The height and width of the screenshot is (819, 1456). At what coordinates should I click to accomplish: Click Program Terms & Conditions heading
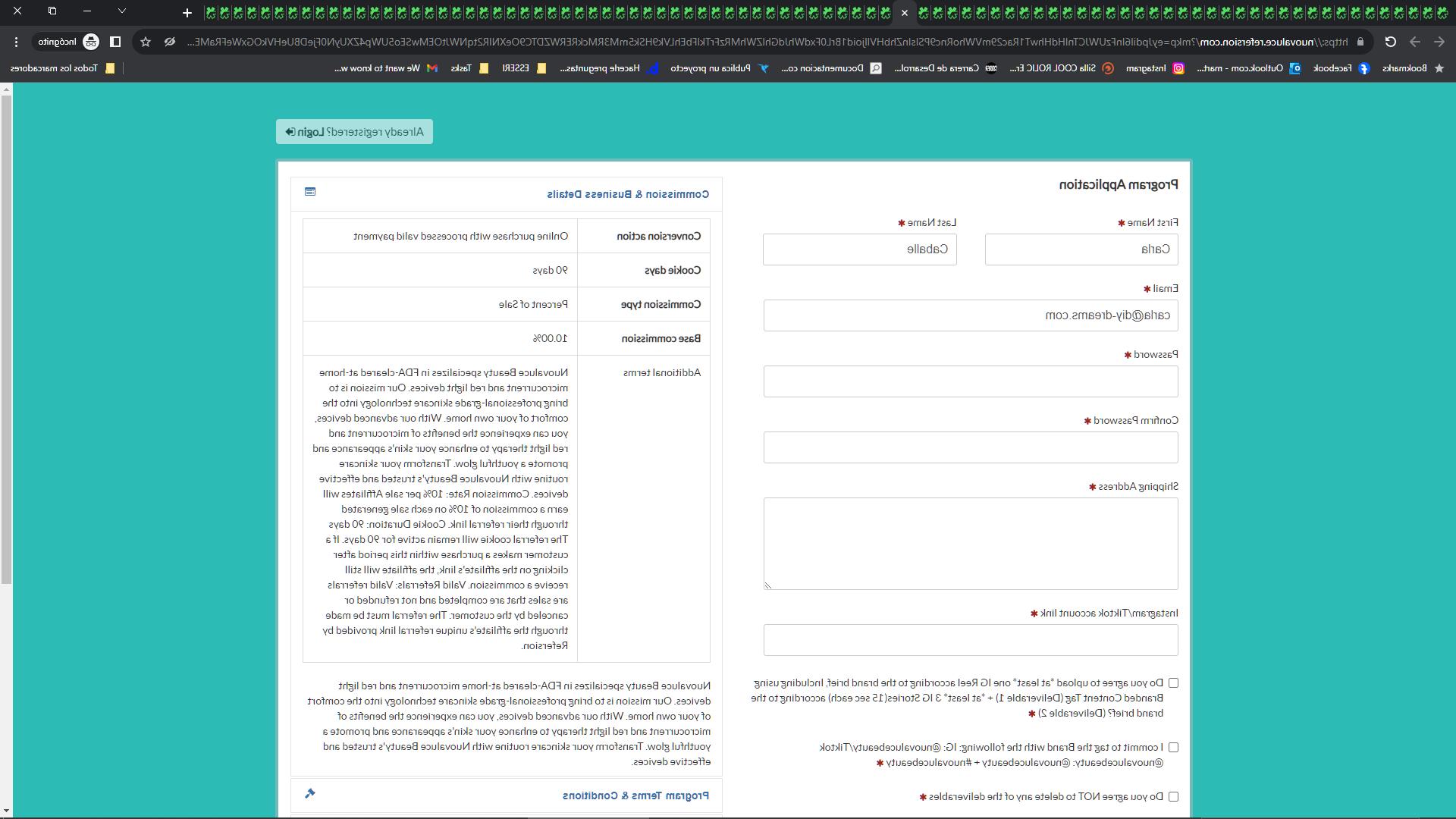(635, 795)
